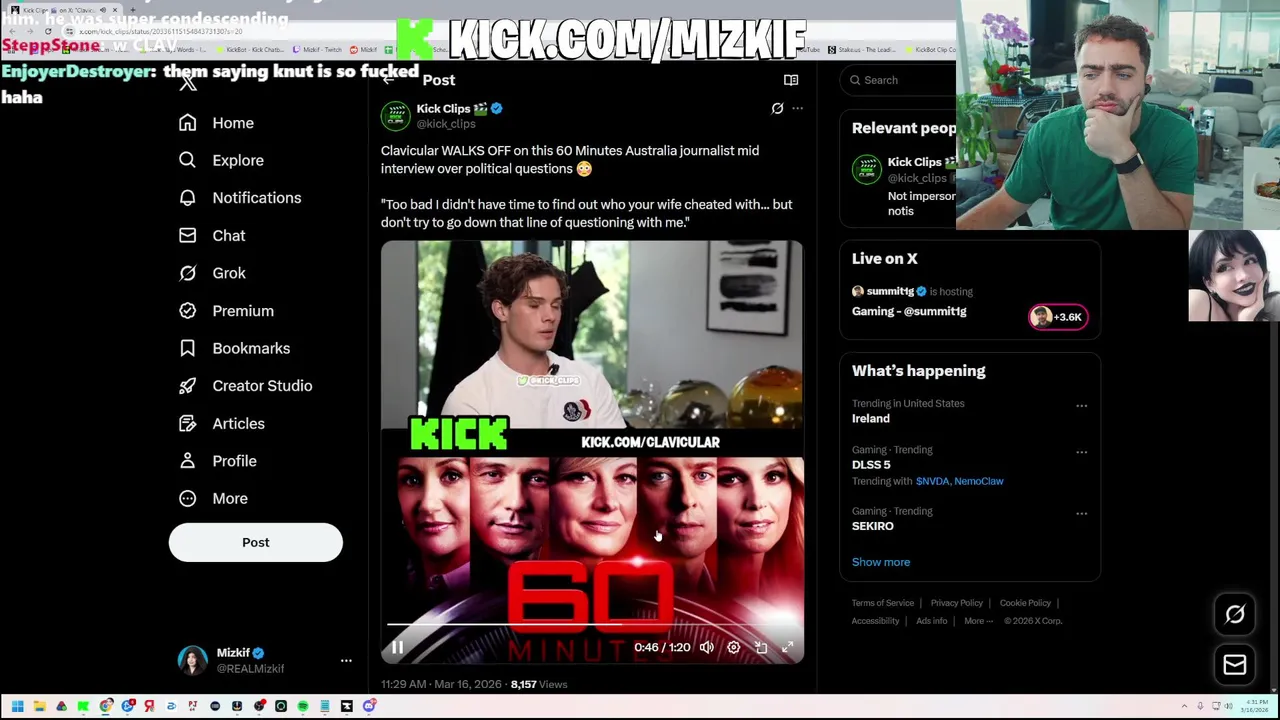Screen dimensions: 1280x720
Task: Open Articles in the sidebar
Action: click(x=238, y=424)
